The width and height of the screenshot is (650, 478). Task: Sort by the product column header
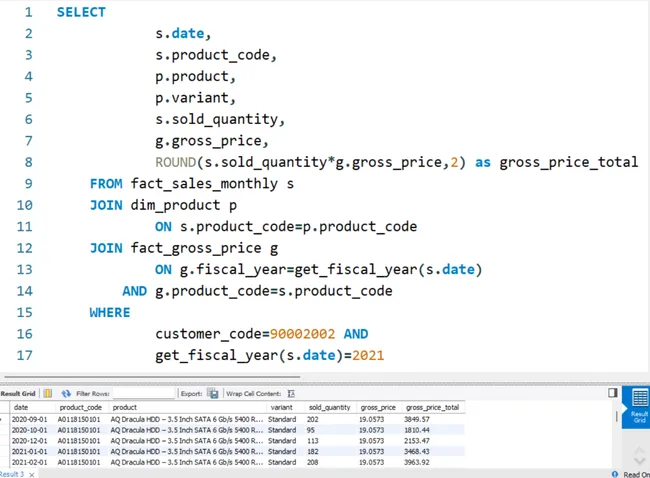coord(124,408)
